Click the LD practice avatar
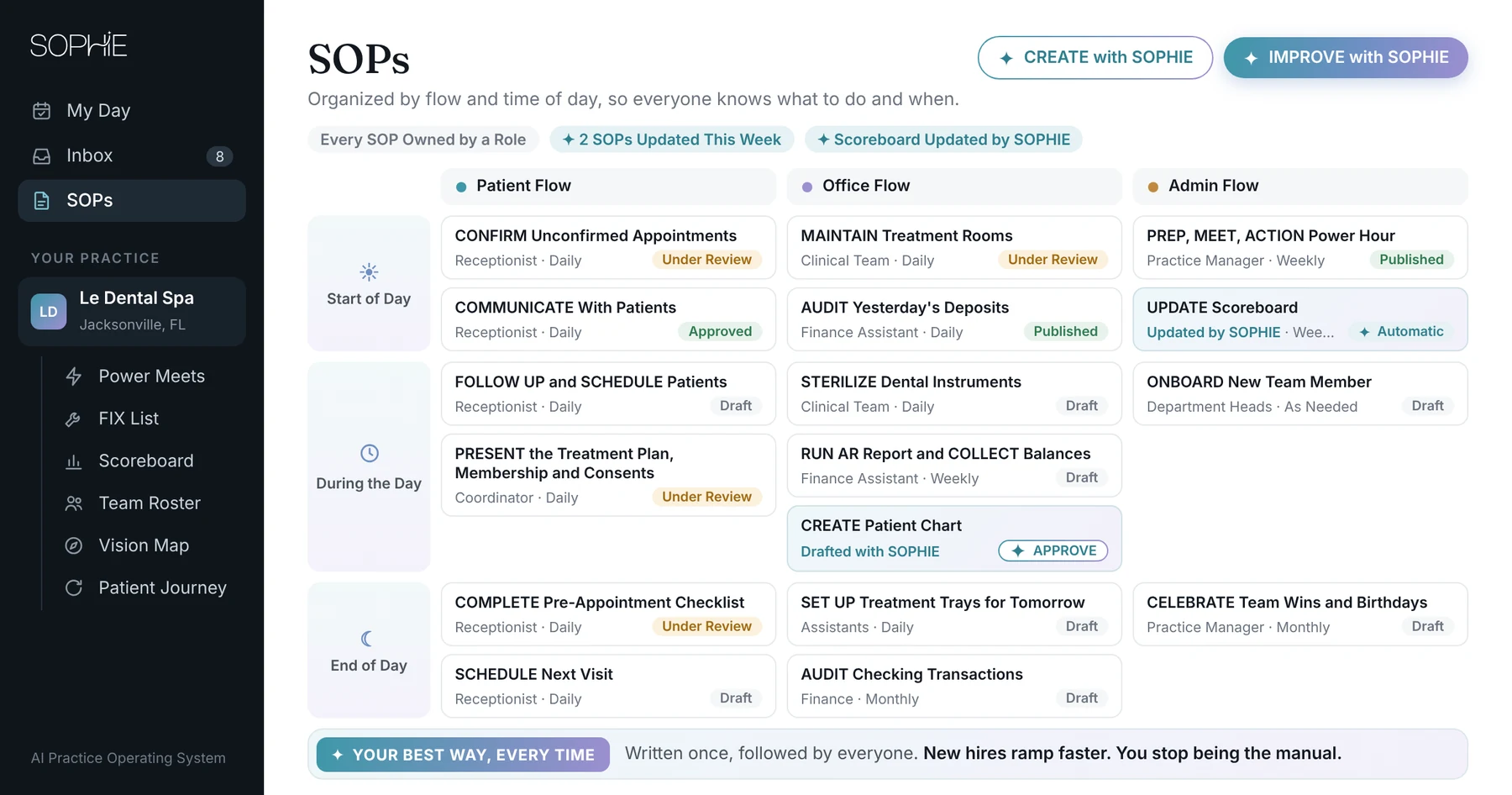The height and width of the screenshot is (795, 1512). [x=49, y=312]
